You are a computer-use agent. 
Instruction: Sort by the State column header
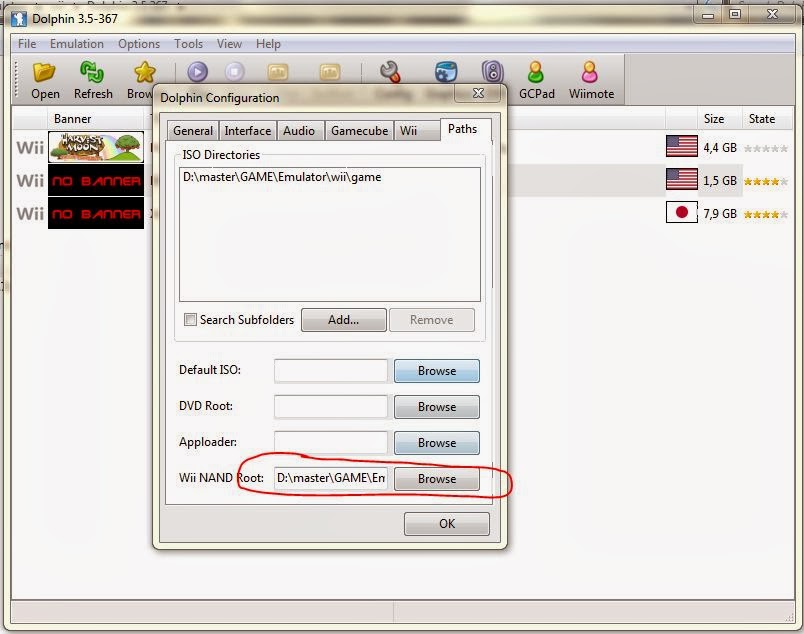click(x=761, y=119)
